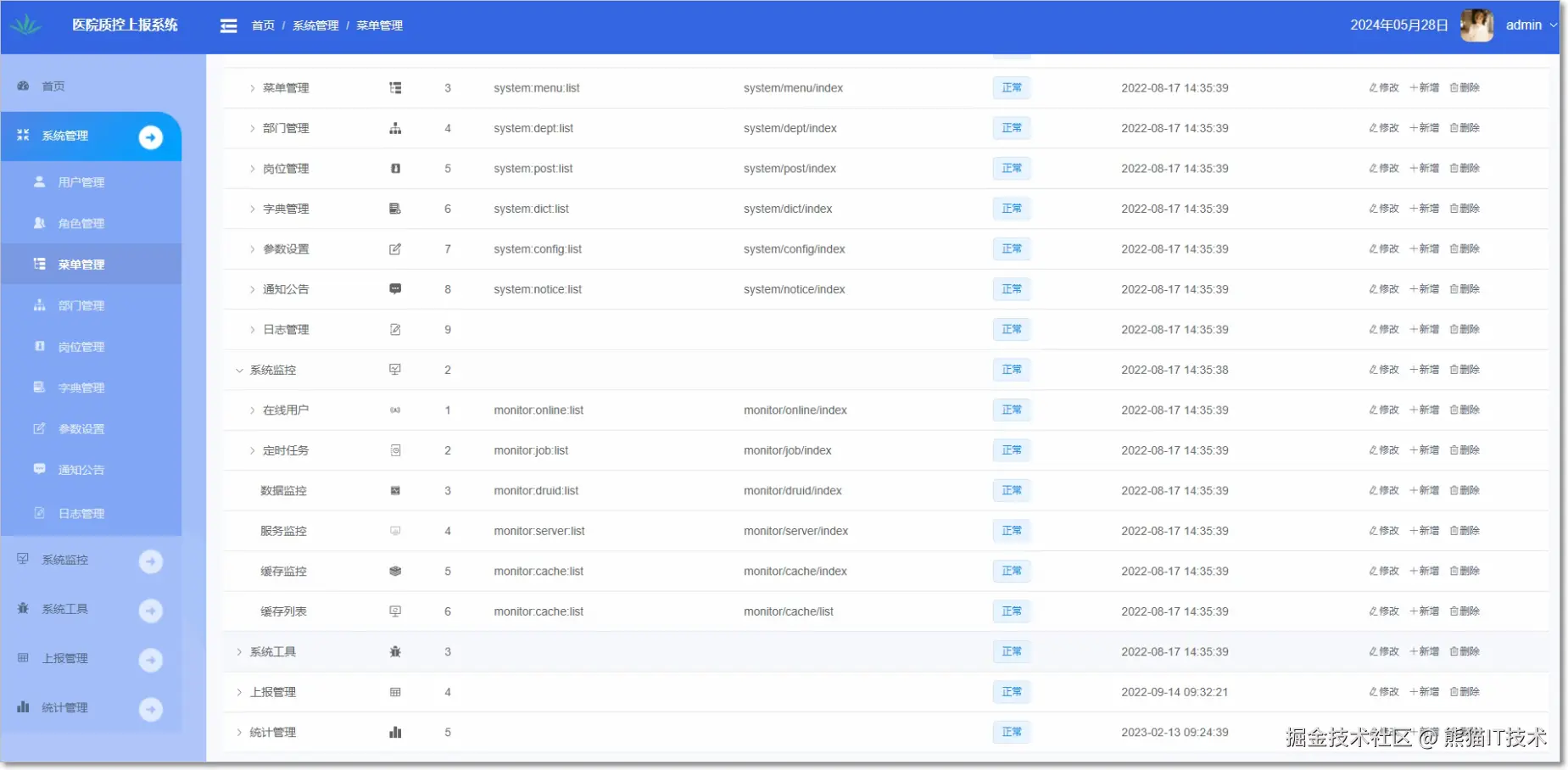This screenshot has width=1568, height=770.
Task: Click the system/notice/index component path
Action: coord(795,289)
